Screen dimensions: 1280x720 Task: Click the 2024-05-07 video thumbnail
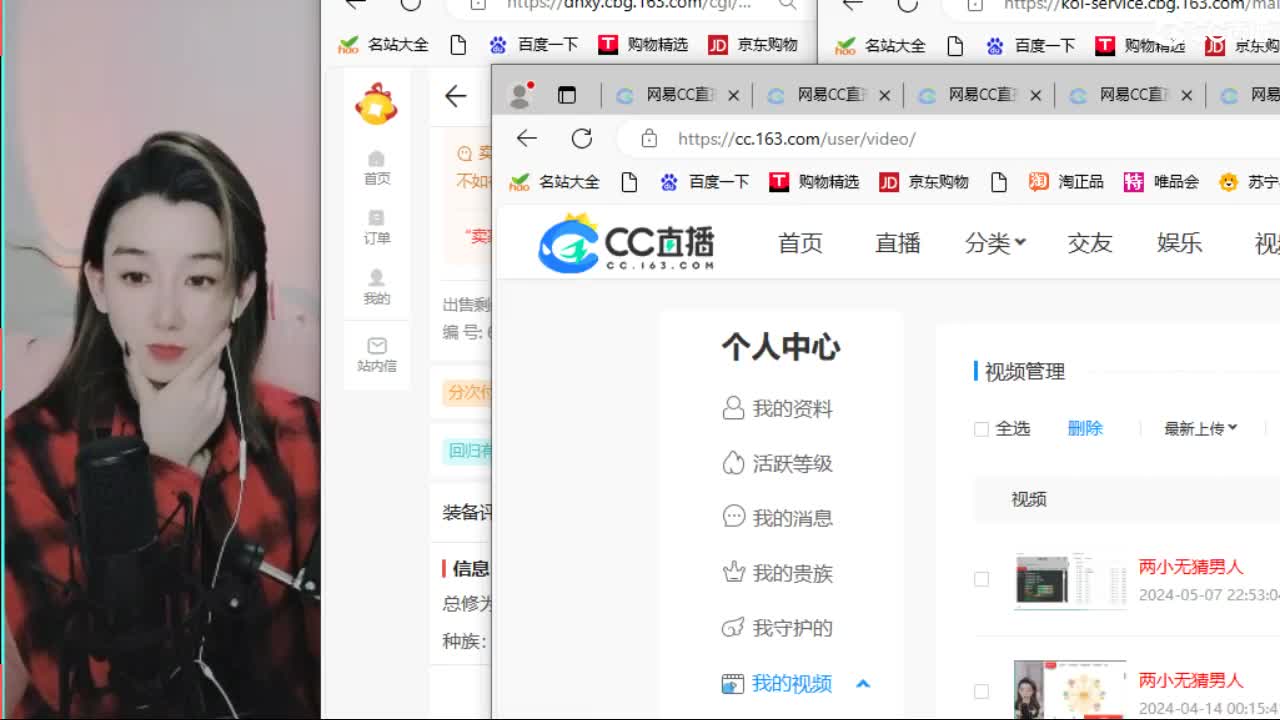point(1070,580)
